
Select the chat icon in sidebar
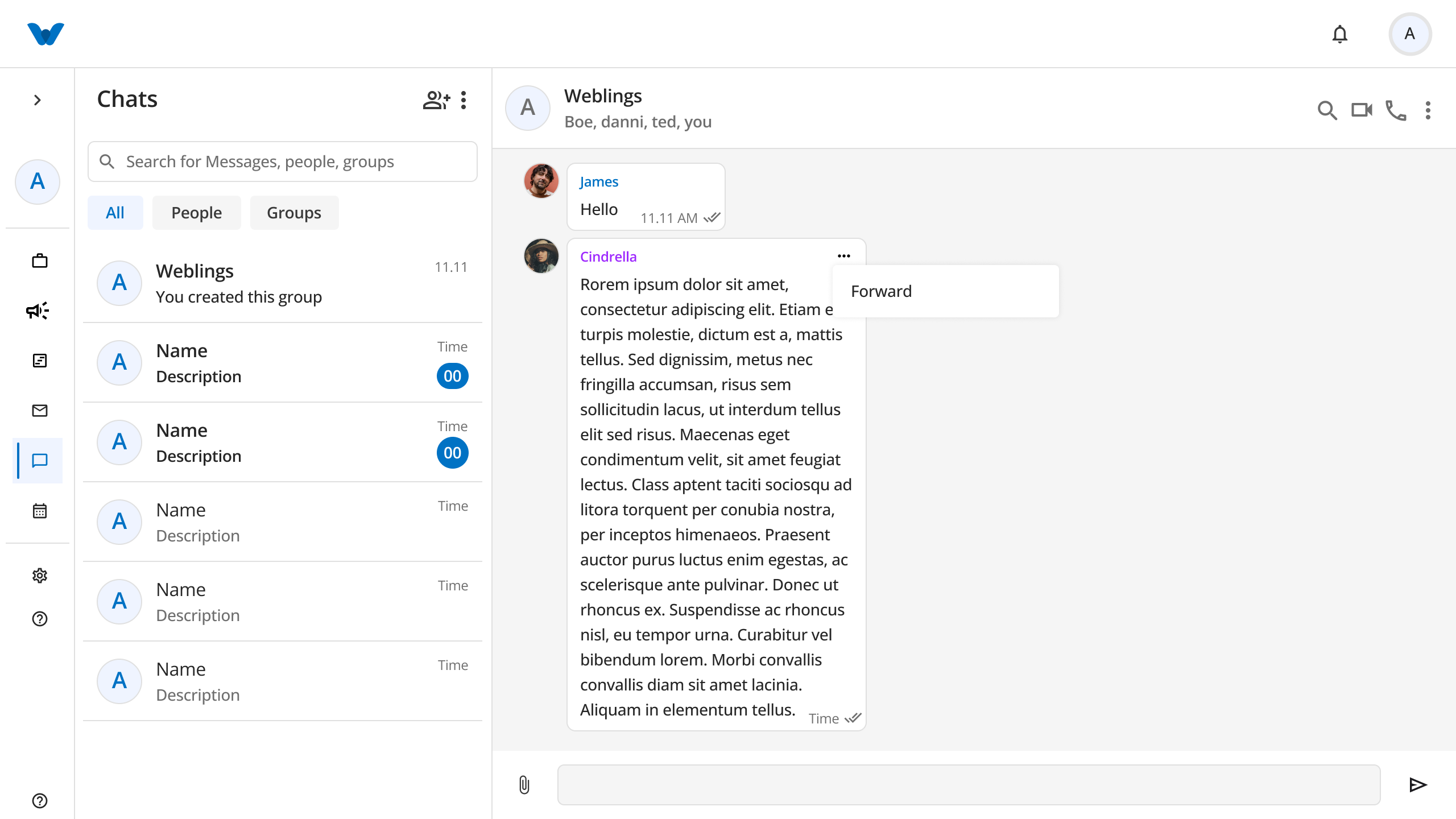pyautogui.click(x=39, y=461)
